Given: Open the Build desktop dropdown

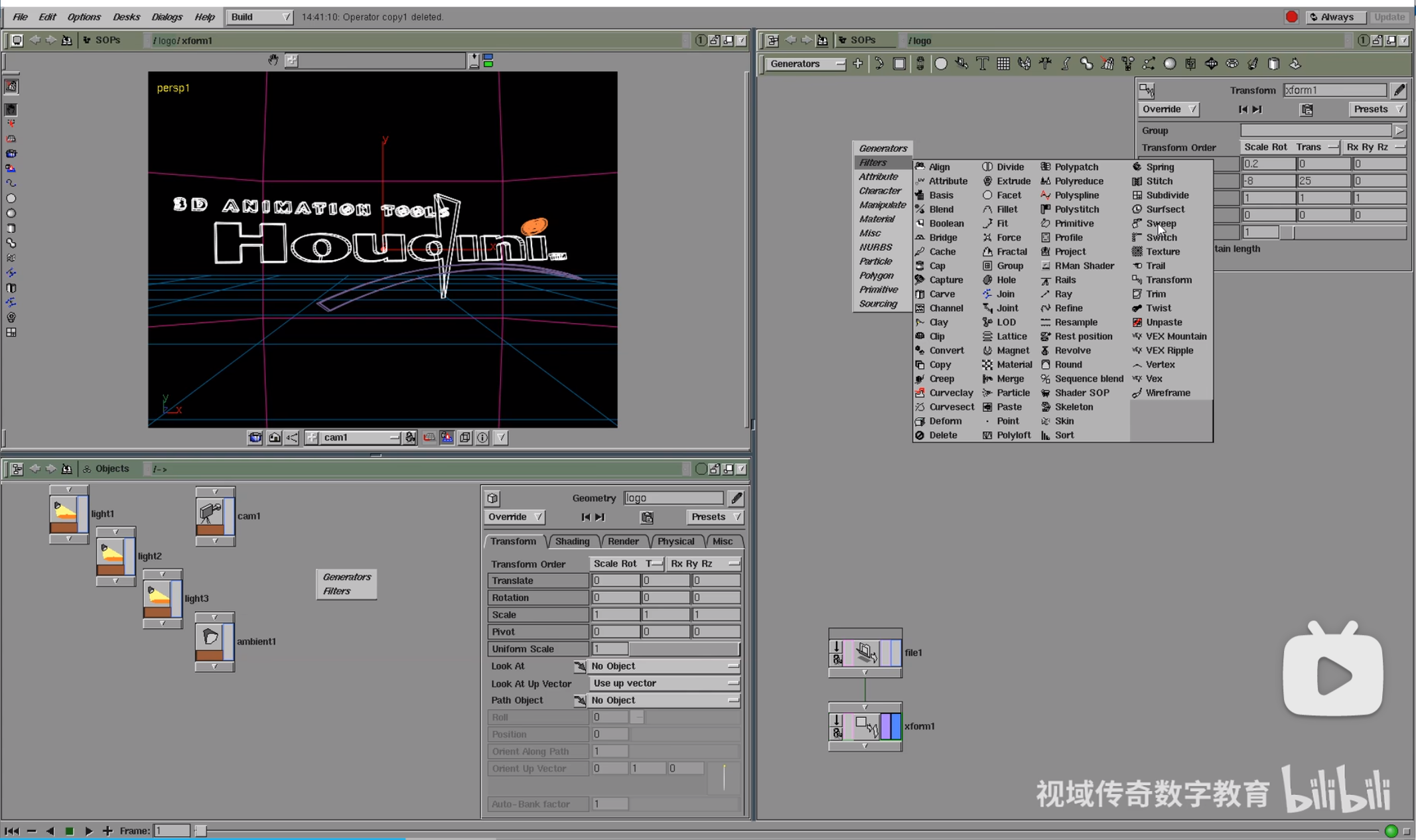Looking at the screenshot, I should [259, 17].
